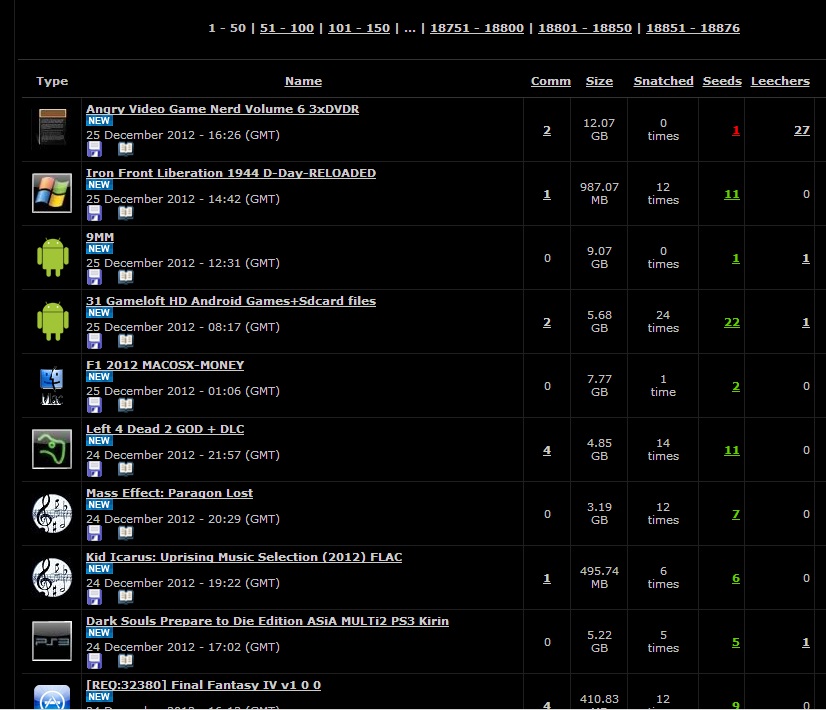Open the Mass Effect: Paragon Lost torrent
This screenshot has height=710, width=826.
click(169, 493)
